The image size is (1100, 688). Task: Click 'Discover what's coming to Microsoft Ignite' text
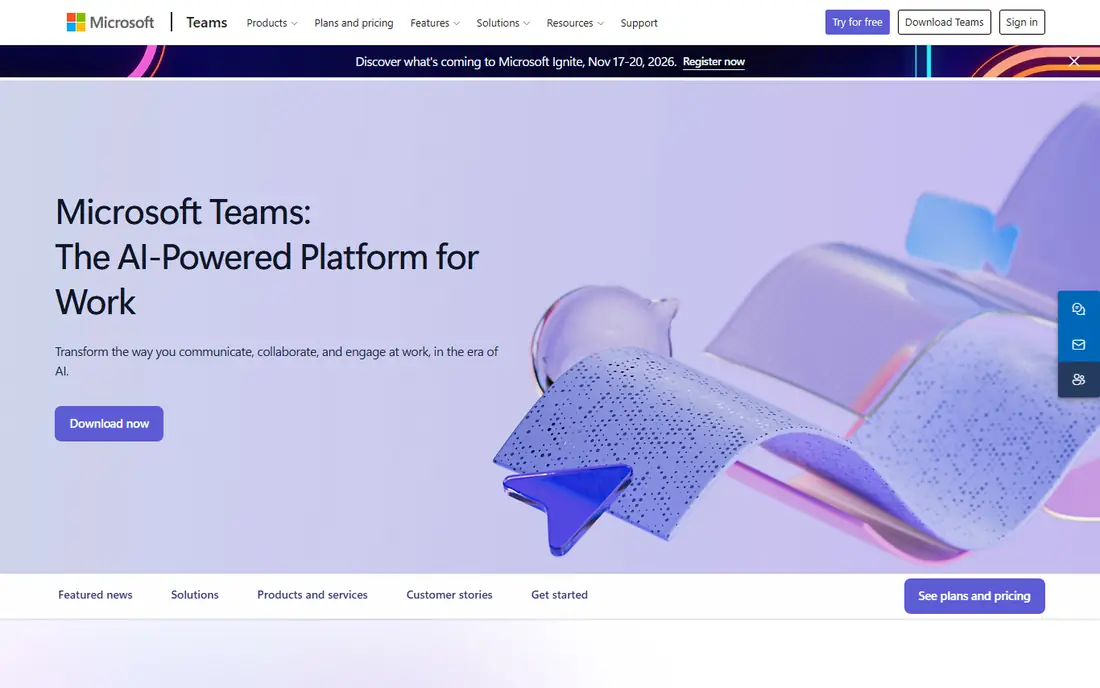tap(516, 62)
